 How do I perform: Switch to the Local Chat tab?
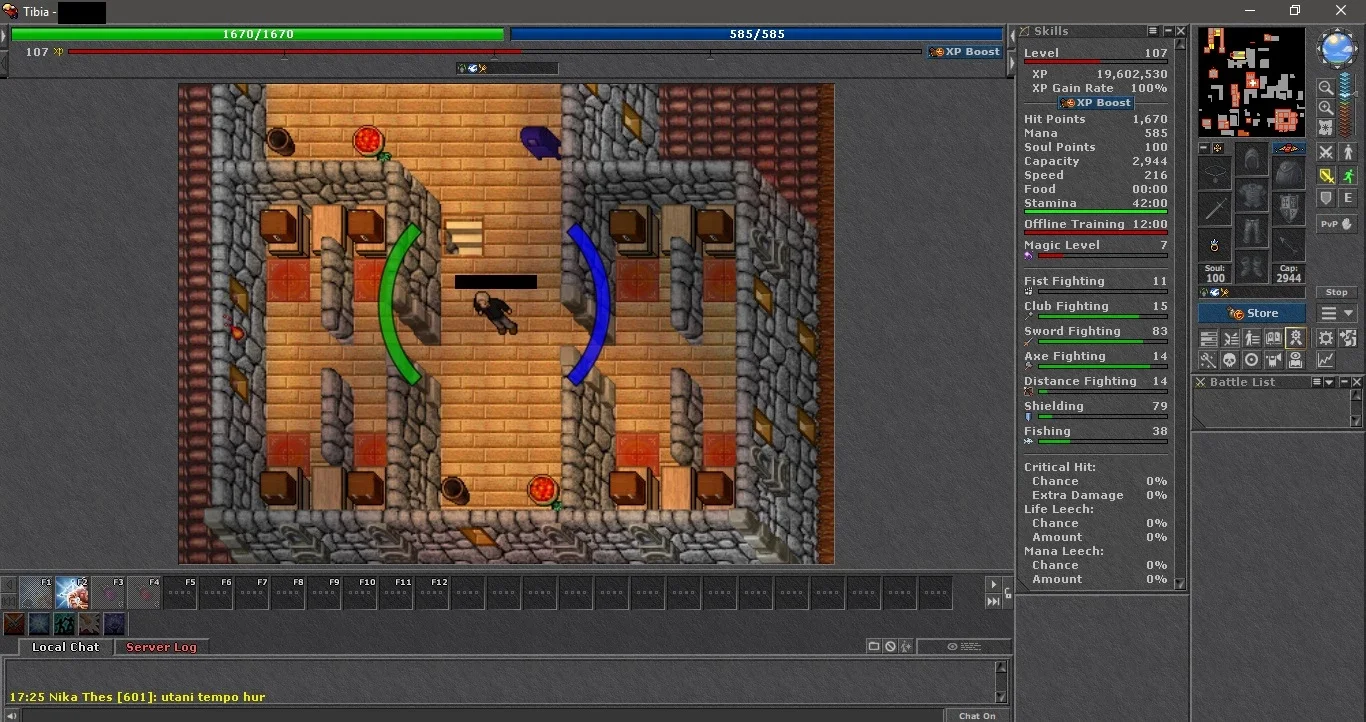(x=65, y=647)
